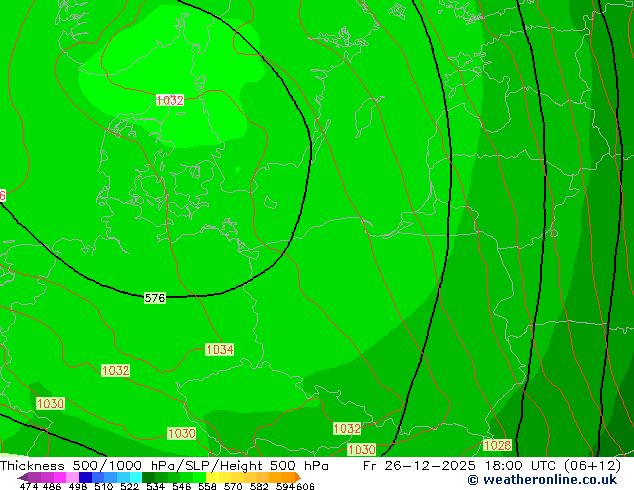Click the 1030 label below the left 1032
This screenshot has height=490, width=634.
pos(50,403)
